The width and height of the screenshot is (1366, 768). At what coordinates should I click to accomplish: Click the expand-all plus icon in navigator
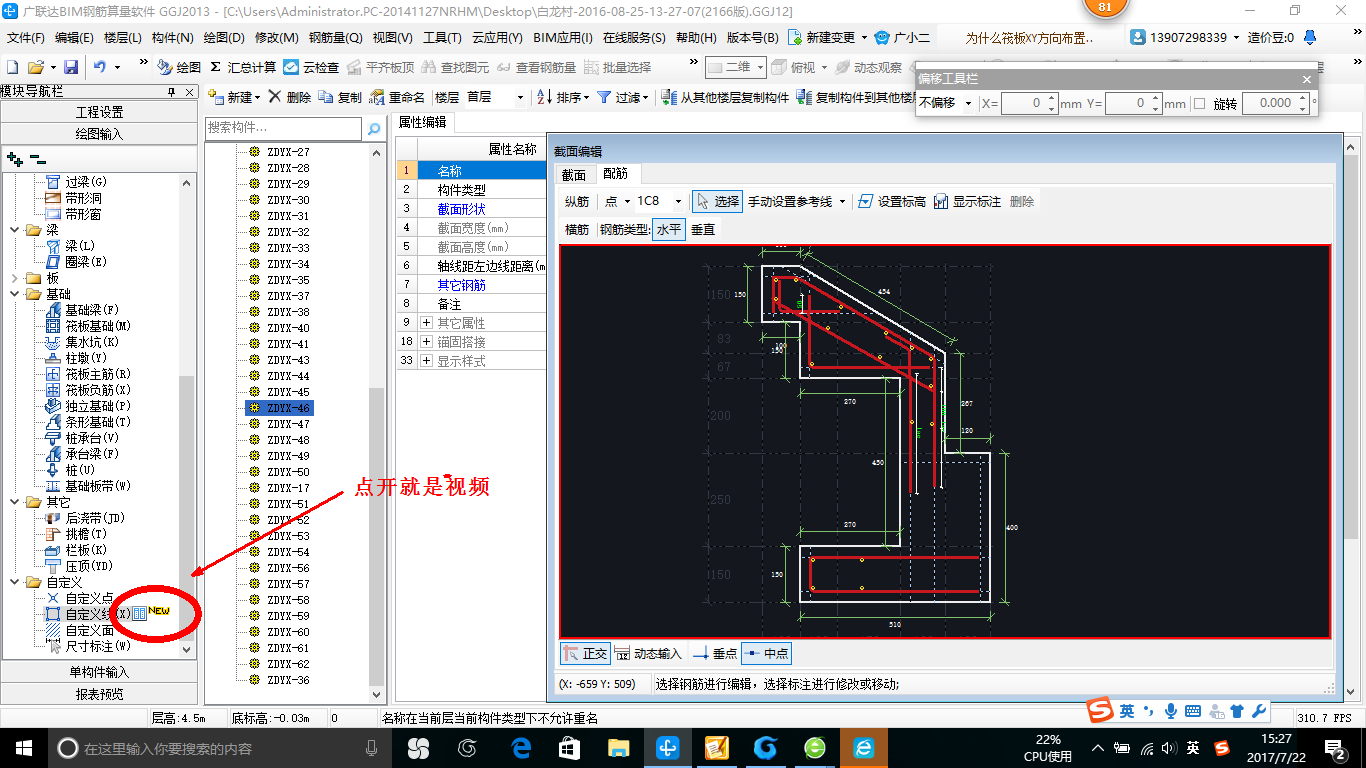14,158
